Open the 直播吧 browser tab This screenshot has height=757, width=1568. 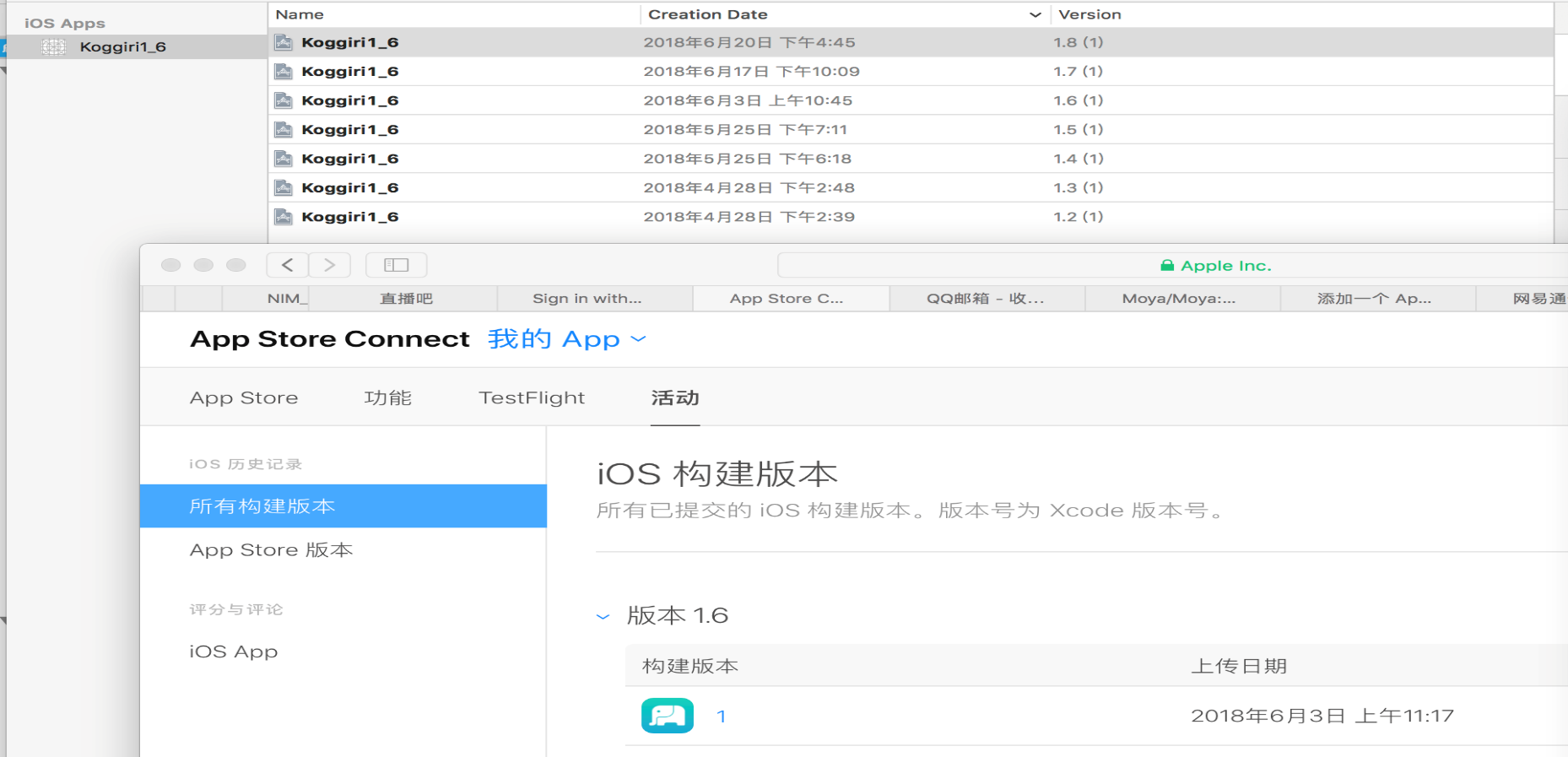point(406,298)
